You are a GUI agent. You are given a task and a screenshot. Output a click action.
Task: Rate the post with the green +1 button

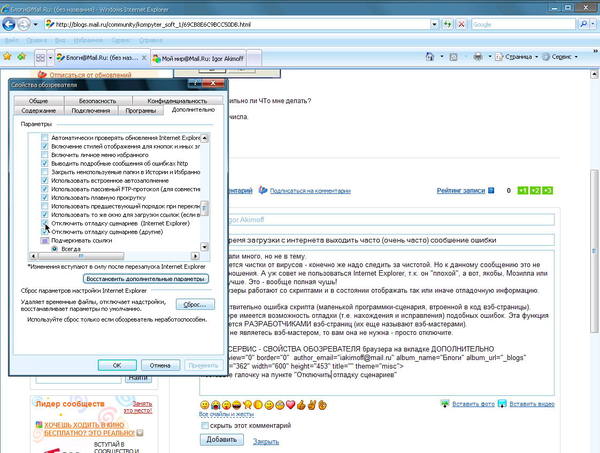523,190
